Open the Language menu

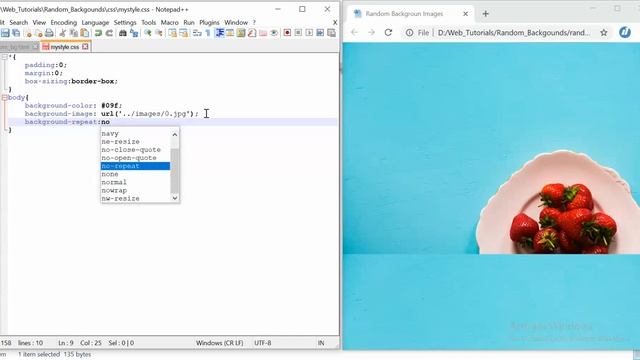point(95,22)
